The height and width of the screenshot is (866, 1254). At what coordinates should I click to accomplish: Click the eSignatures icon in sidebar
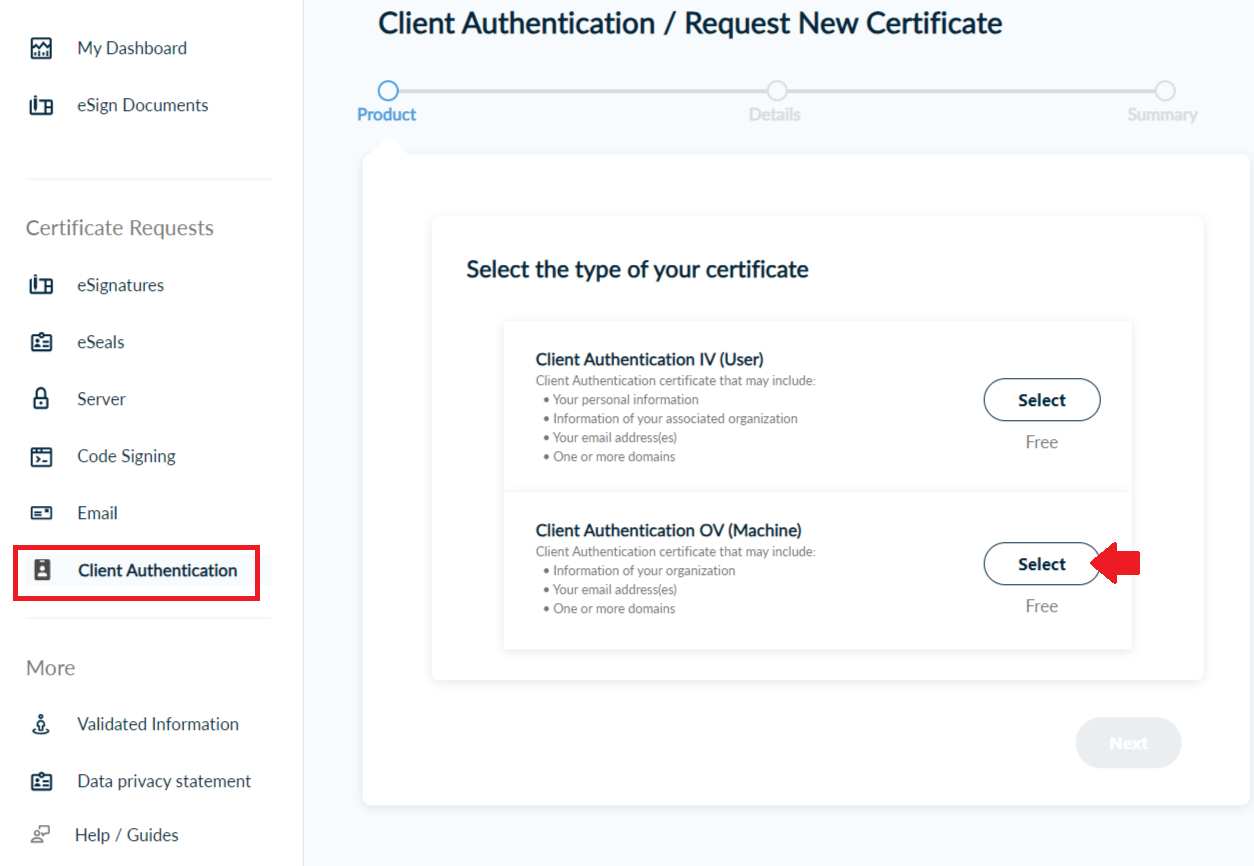click(x=41, y=286)
